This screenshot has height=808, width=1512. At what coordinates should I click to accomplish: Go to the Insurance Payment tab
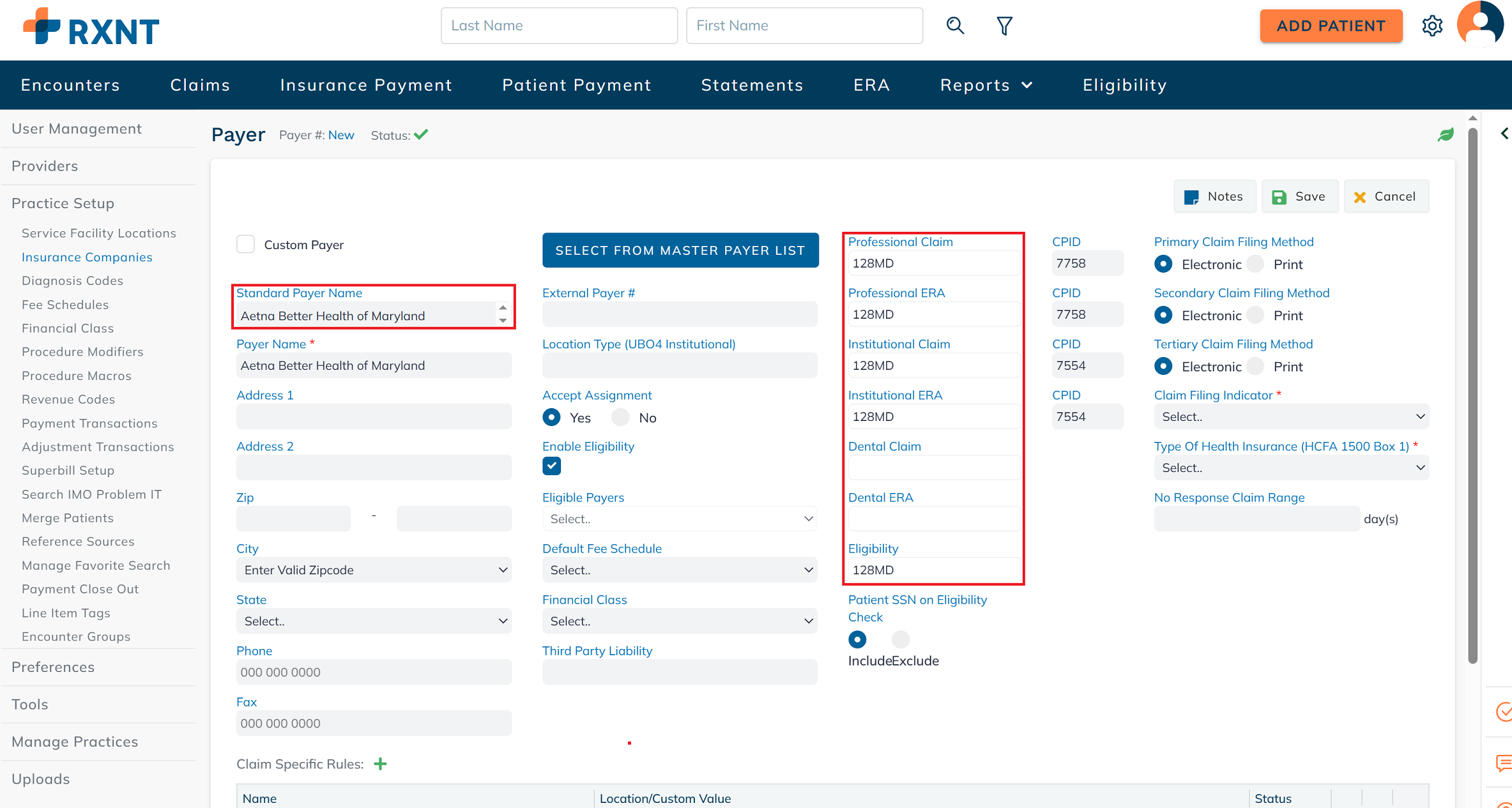coord(366,85)
